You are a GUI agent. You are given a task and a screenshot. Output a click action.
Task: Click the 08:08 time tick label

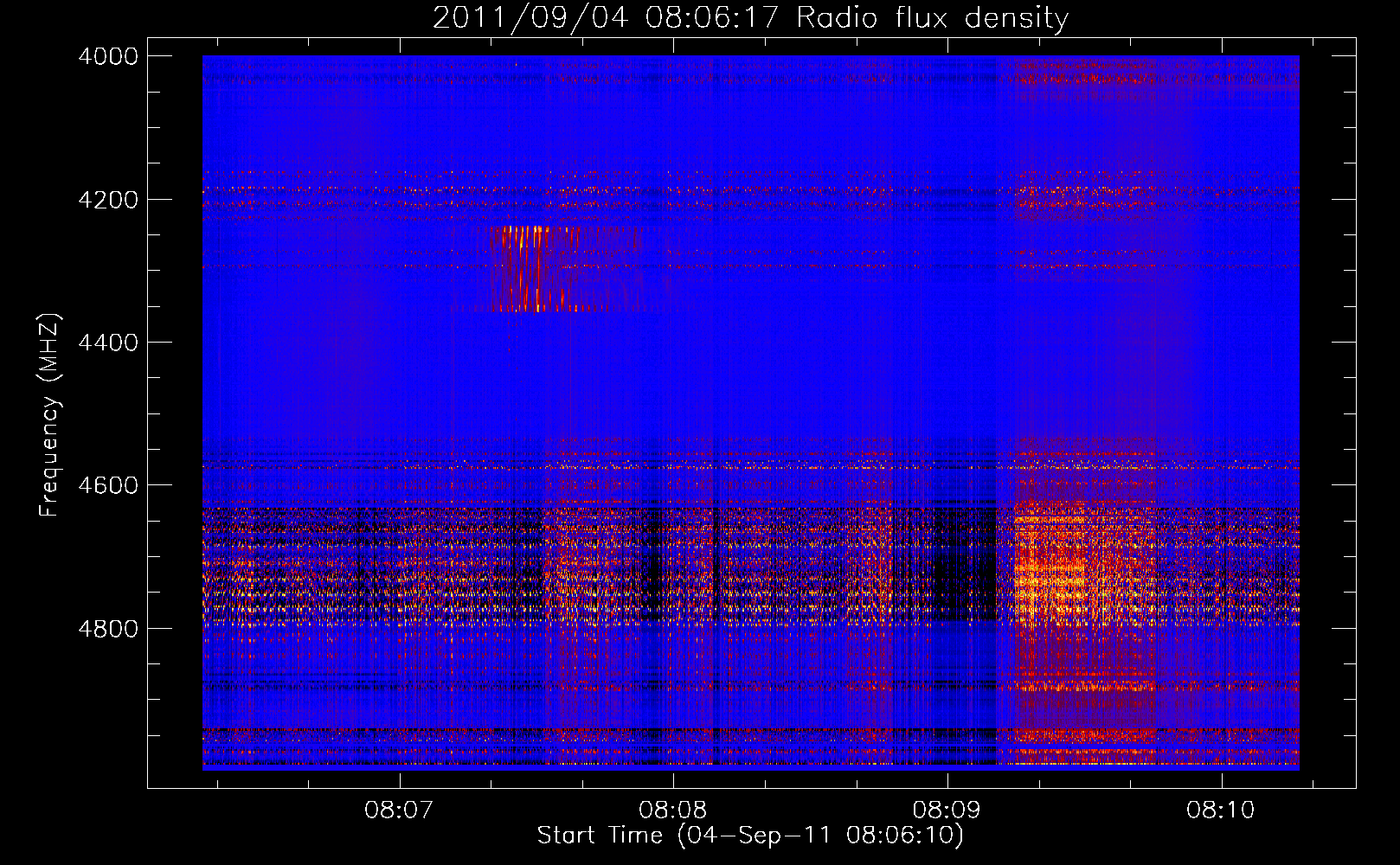click(672, 811)
